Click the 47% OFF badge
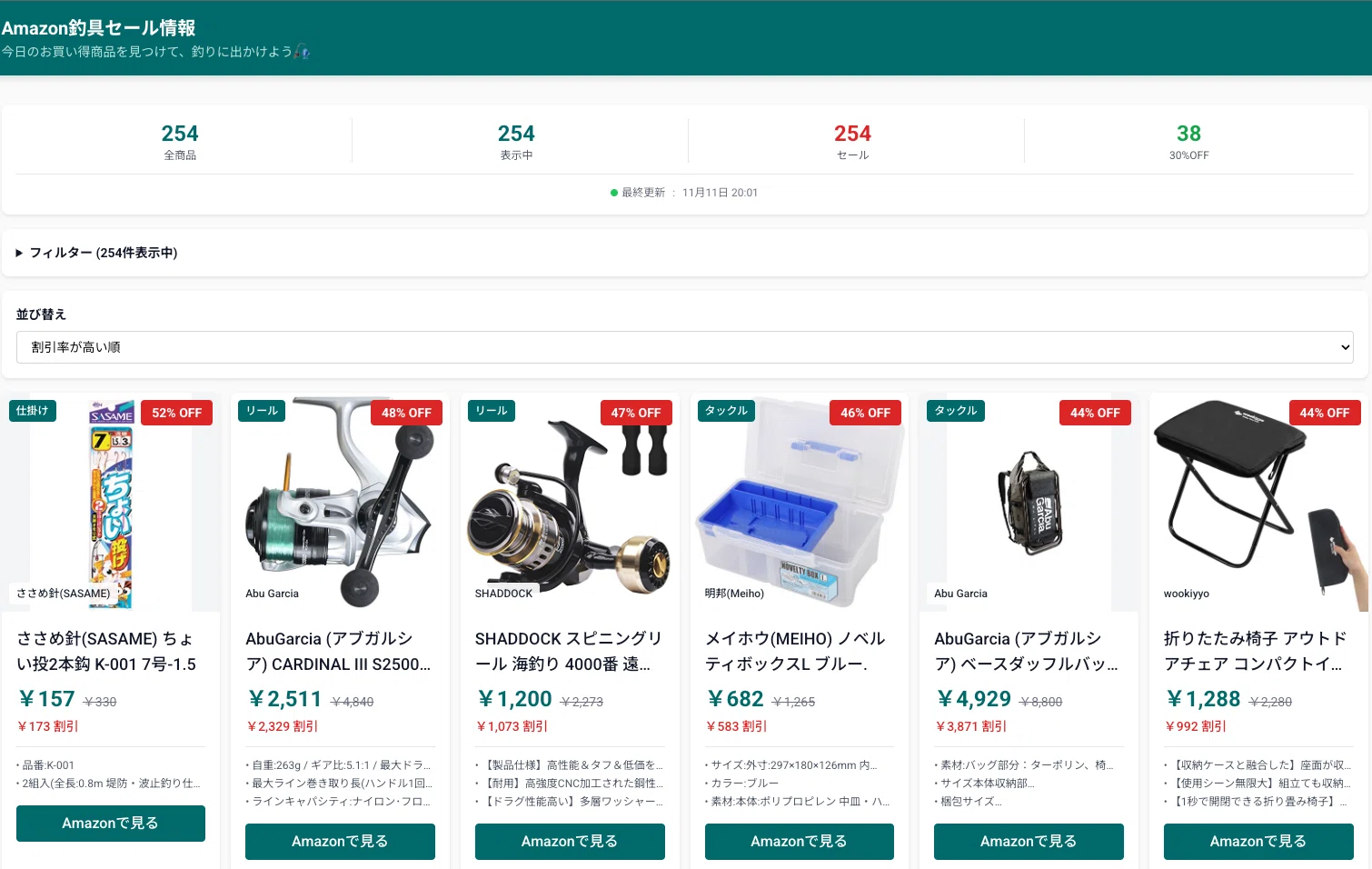The width and height of the screenshot is (1372, 869). [636, 413]
